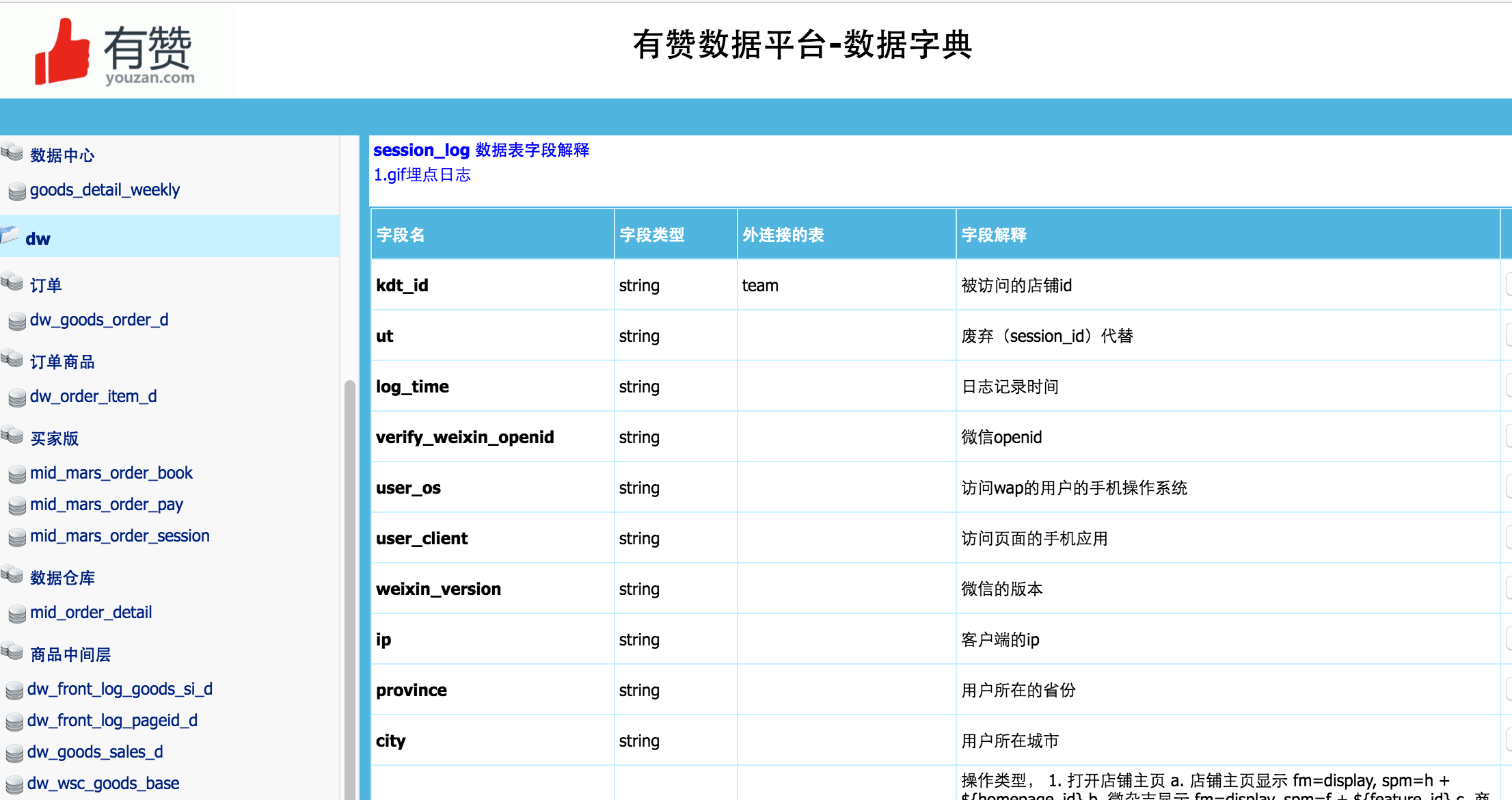Open mid_mars_order_session in the sidebar
This screenshot has height=800, width=1512.
point(120,536)
